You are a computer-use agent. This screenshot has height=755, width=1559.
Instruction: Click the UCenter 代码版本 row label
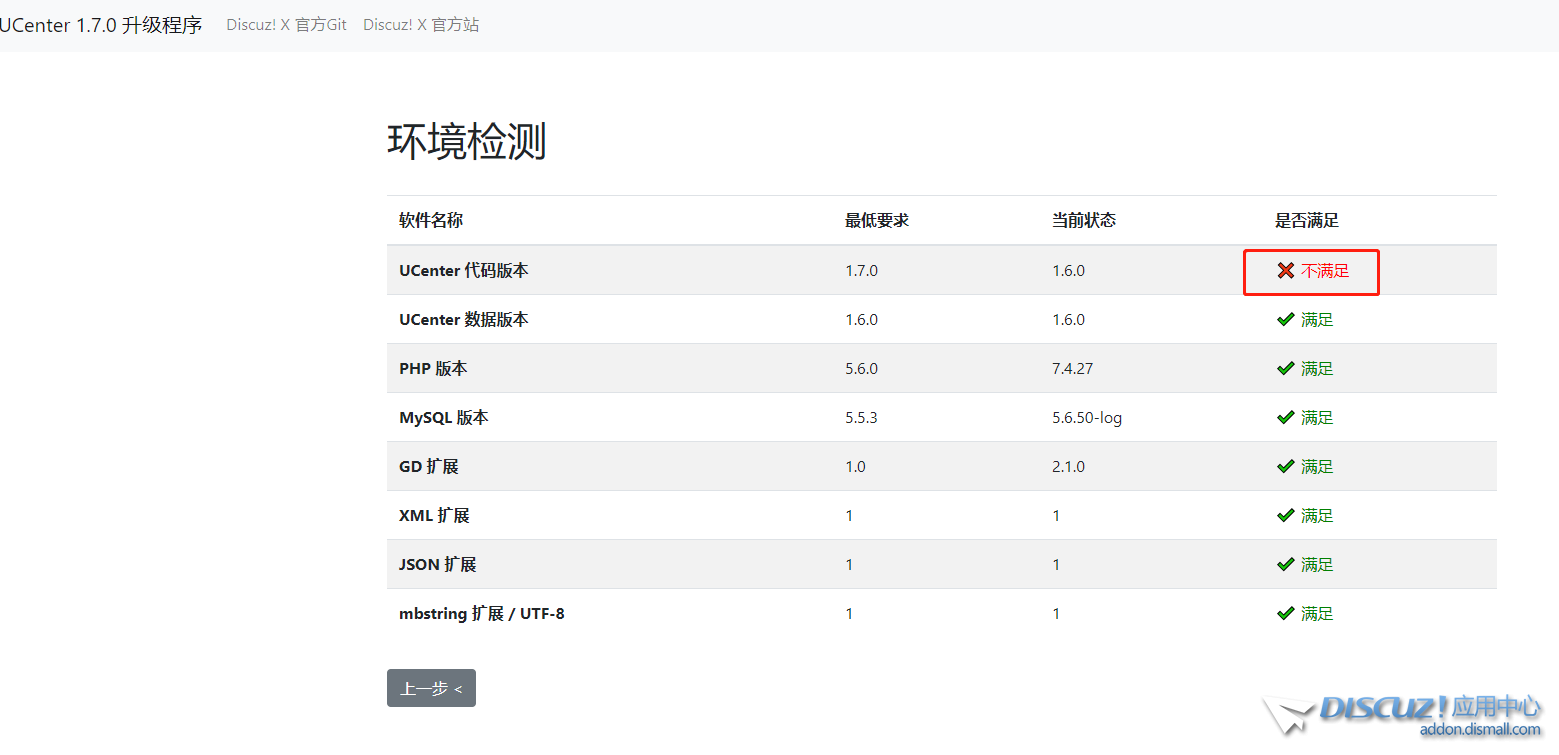tap(462, 270)
